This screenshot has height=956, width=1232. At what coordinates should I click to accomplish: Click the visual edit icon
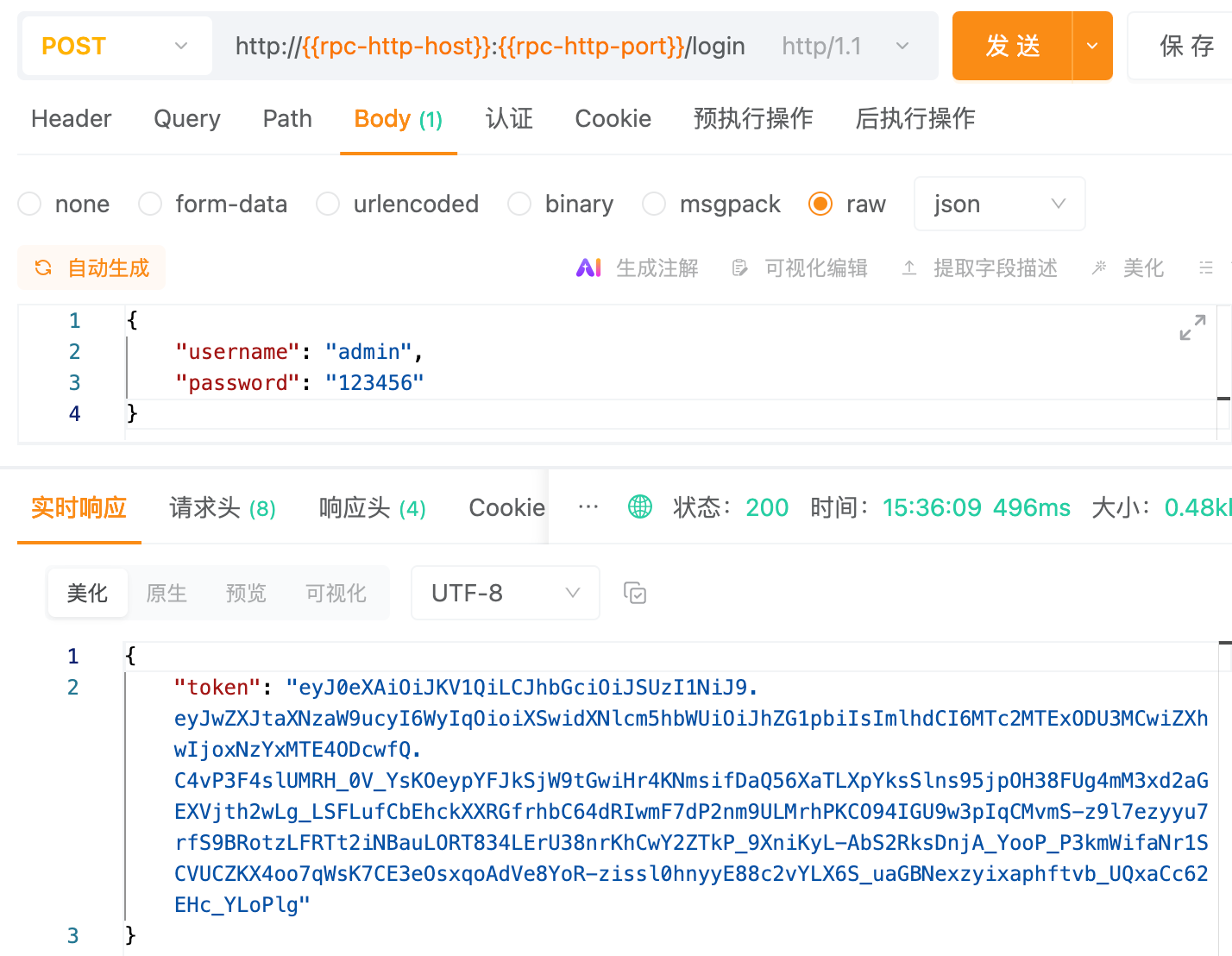(x=739, y=268)
